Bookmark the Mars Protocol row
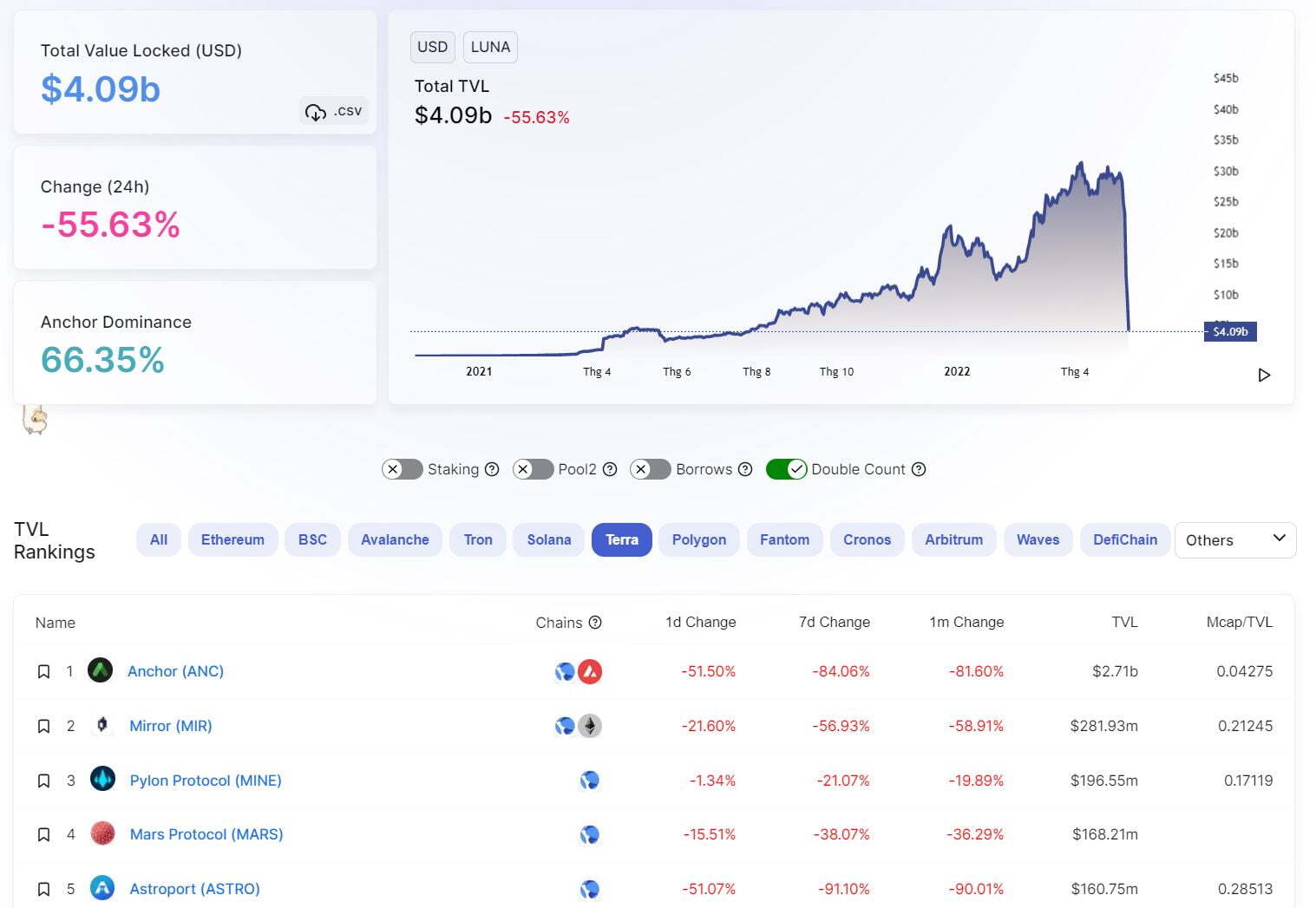Viewport: 1316px width, 908px height. point(43,835)
